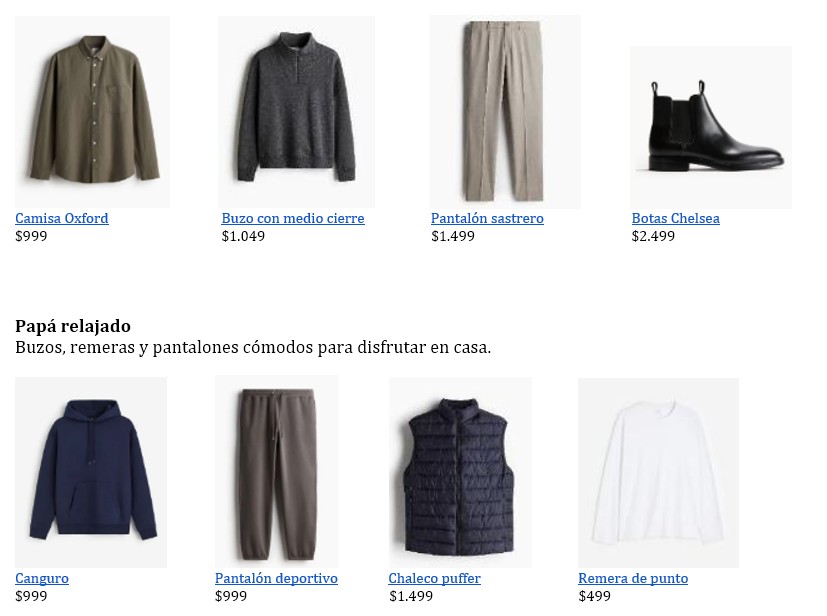
Task: Open the Buzo con medio cierre link
Action: click(x=293, y=218)
